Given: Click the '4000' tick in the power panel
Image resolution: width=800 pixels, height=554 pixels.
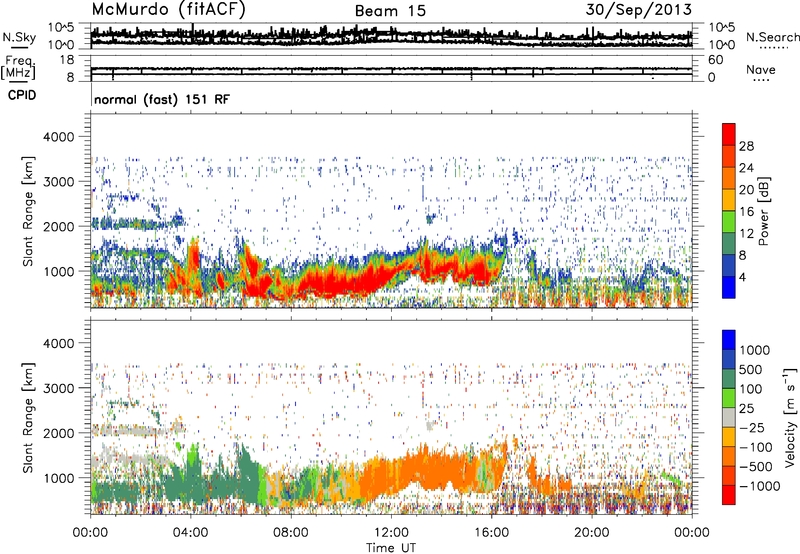Looking at the screenshot, I should pos(58,137).
